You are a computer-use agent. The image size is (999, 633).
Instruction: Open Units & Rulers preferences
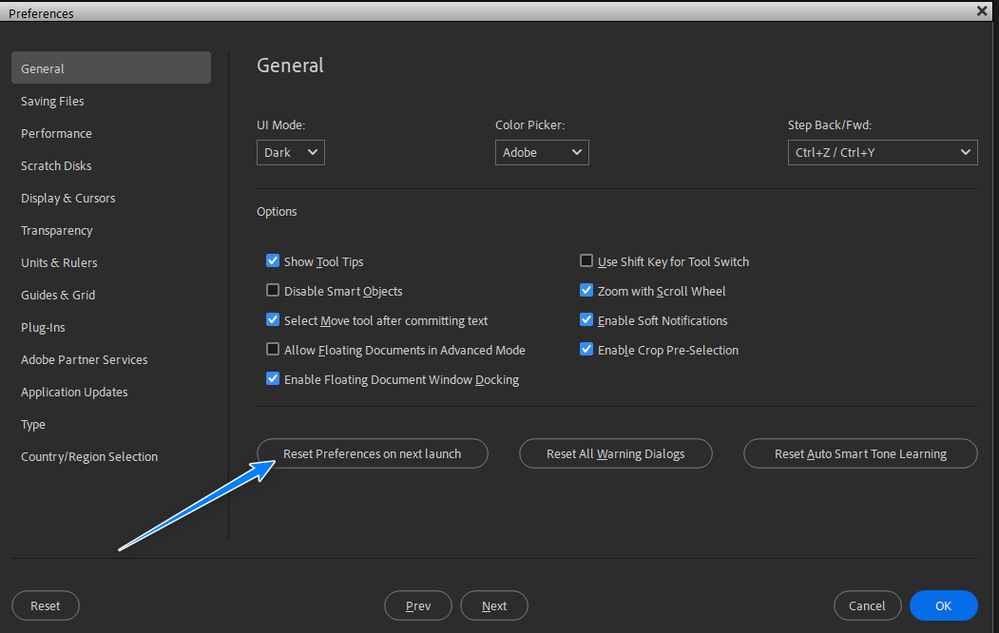click(x=59, y=263)
